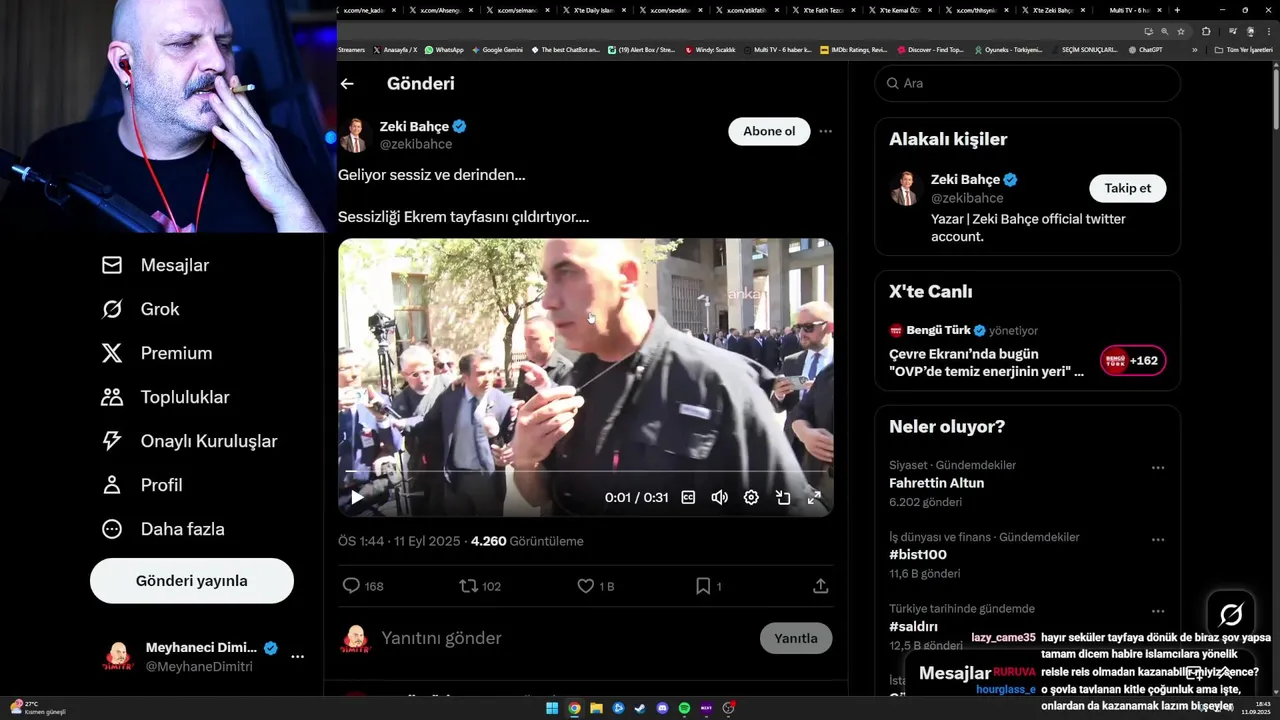Open the @zekibahce handle on the post
Screen dimensions: 1280x720
416,145
